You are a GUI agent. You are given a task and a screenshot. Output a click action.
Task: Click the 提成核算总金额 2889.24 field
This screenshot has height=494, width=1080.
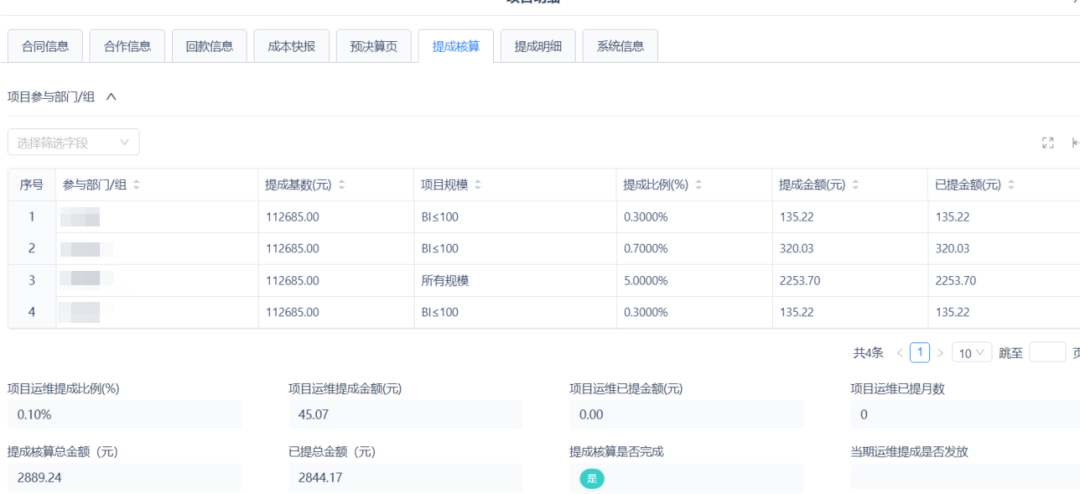pos(125,477)
